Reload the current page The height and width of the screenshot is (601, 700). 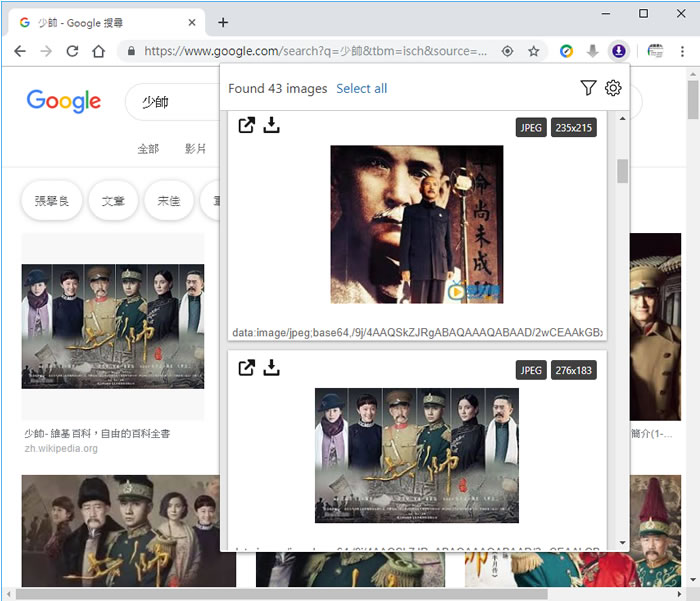(72, 51)
